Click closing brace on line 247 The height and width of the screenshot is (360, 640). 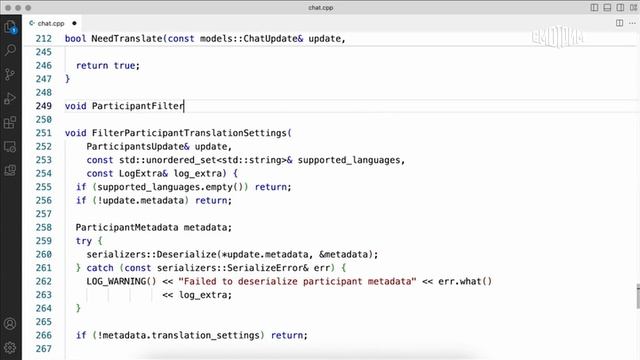coord(67,79)
